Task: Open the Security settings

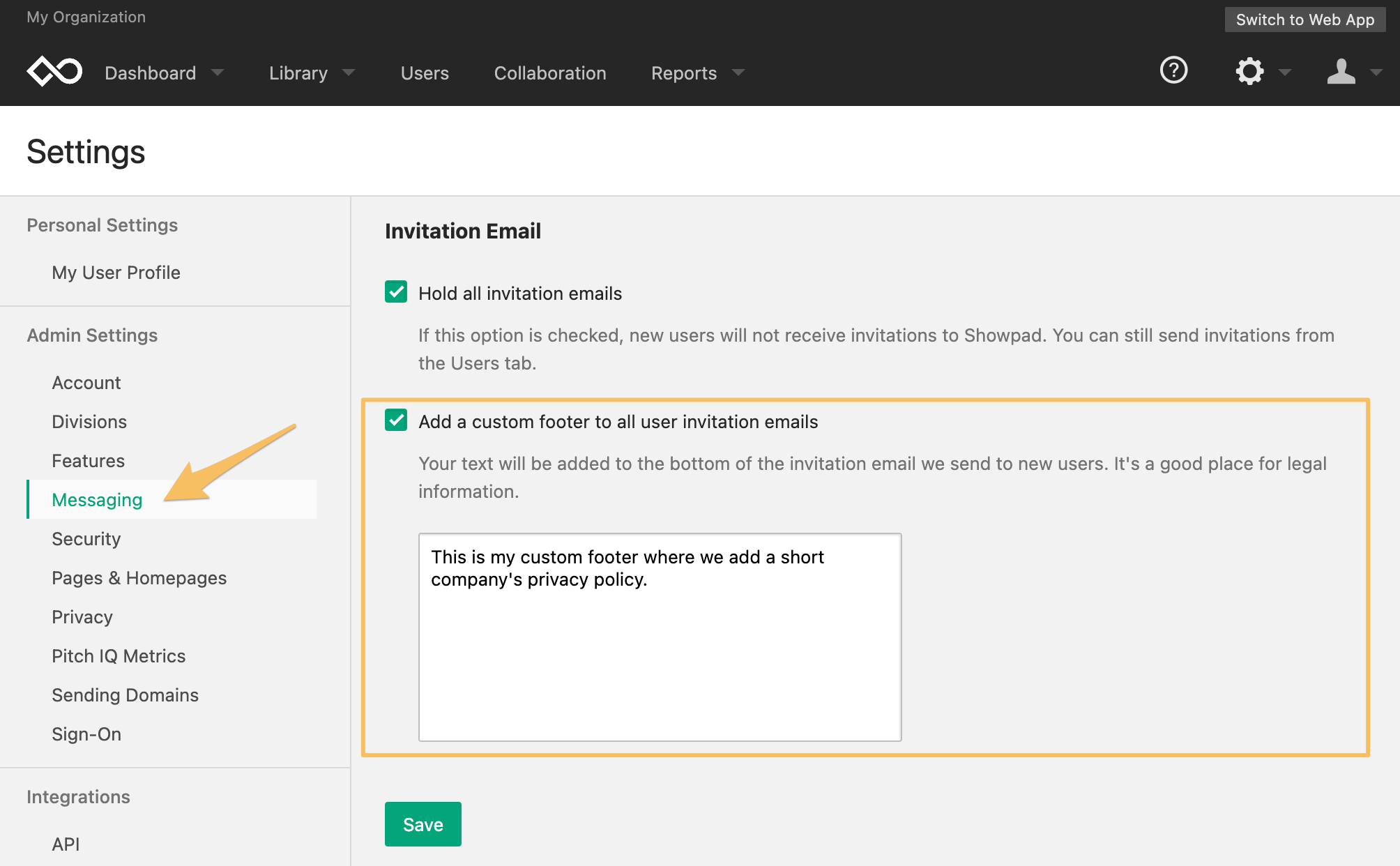Action: pos(86,539)
